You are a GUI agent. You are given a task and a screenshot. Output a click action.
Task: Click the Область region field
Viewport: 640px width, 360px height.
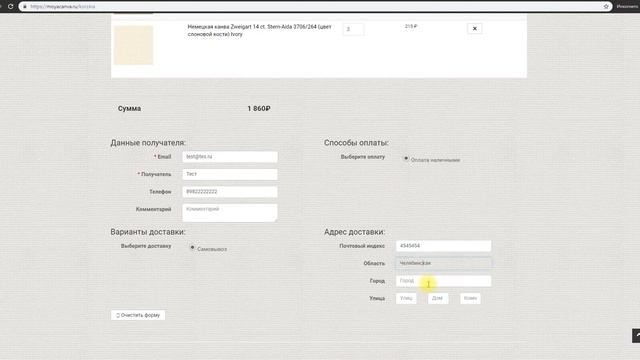click(443, 263)
